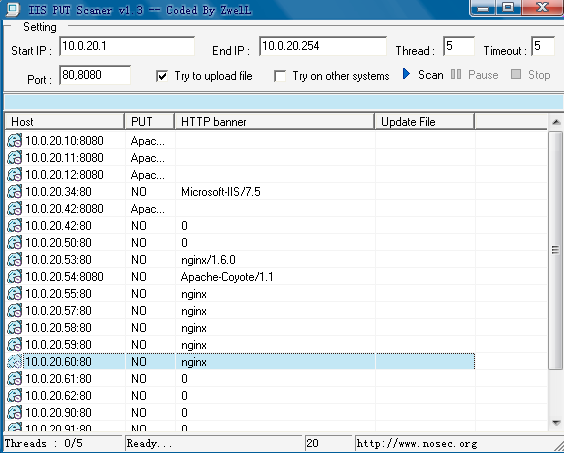Click host icon for 10.0.20.34:80
Image resolution: width=564 pixels, height=453 pixels.
point(14,192)
